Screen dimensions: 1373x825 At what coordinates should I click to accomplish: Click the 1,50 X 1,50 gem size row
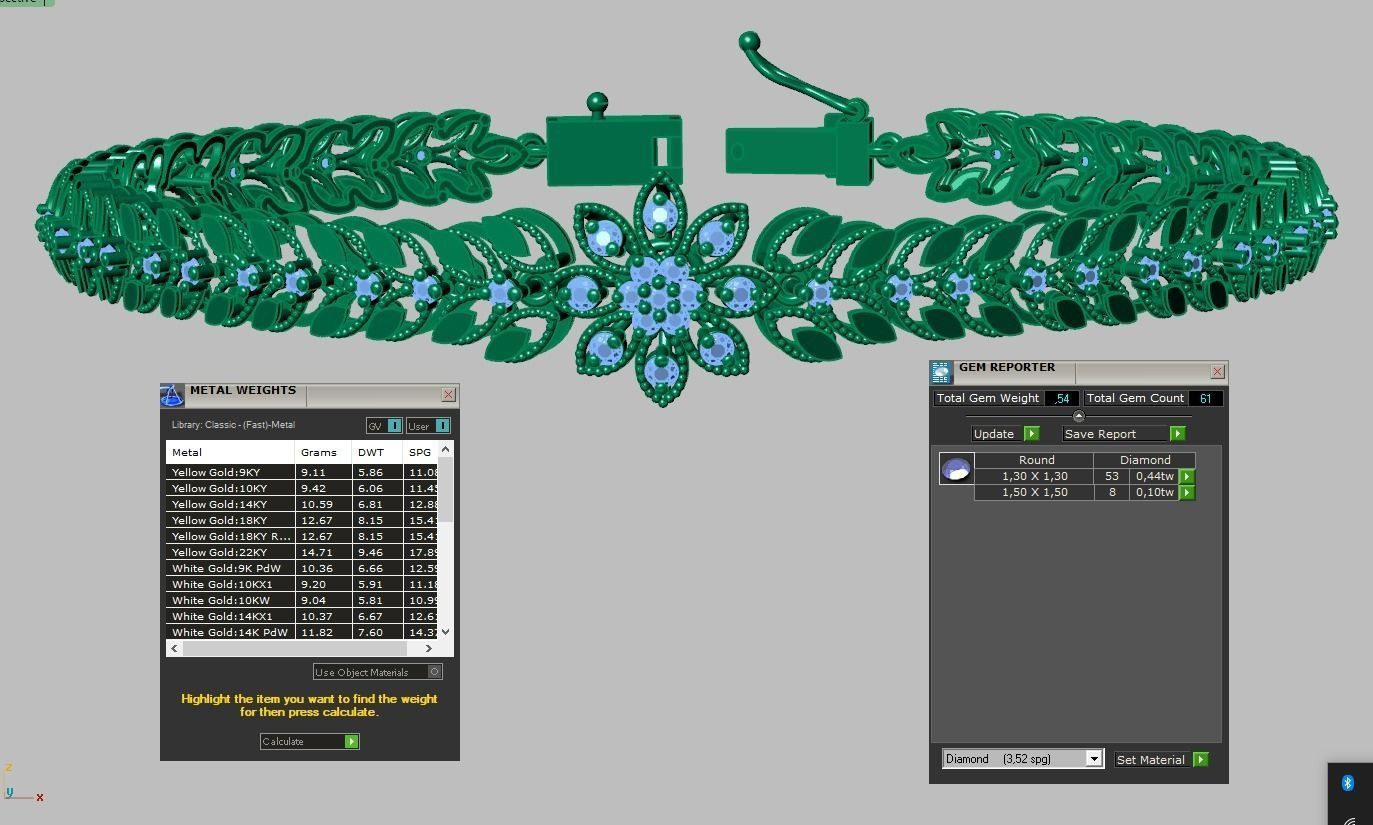pos(1034,492)
